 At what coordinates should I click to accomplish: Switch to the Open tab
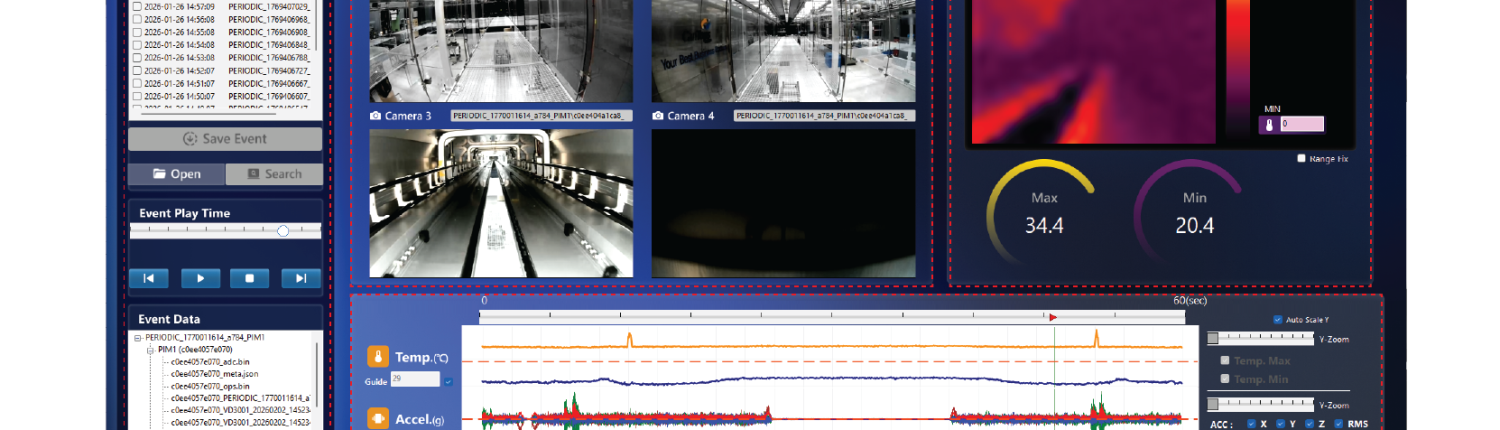tap(177, 174)
